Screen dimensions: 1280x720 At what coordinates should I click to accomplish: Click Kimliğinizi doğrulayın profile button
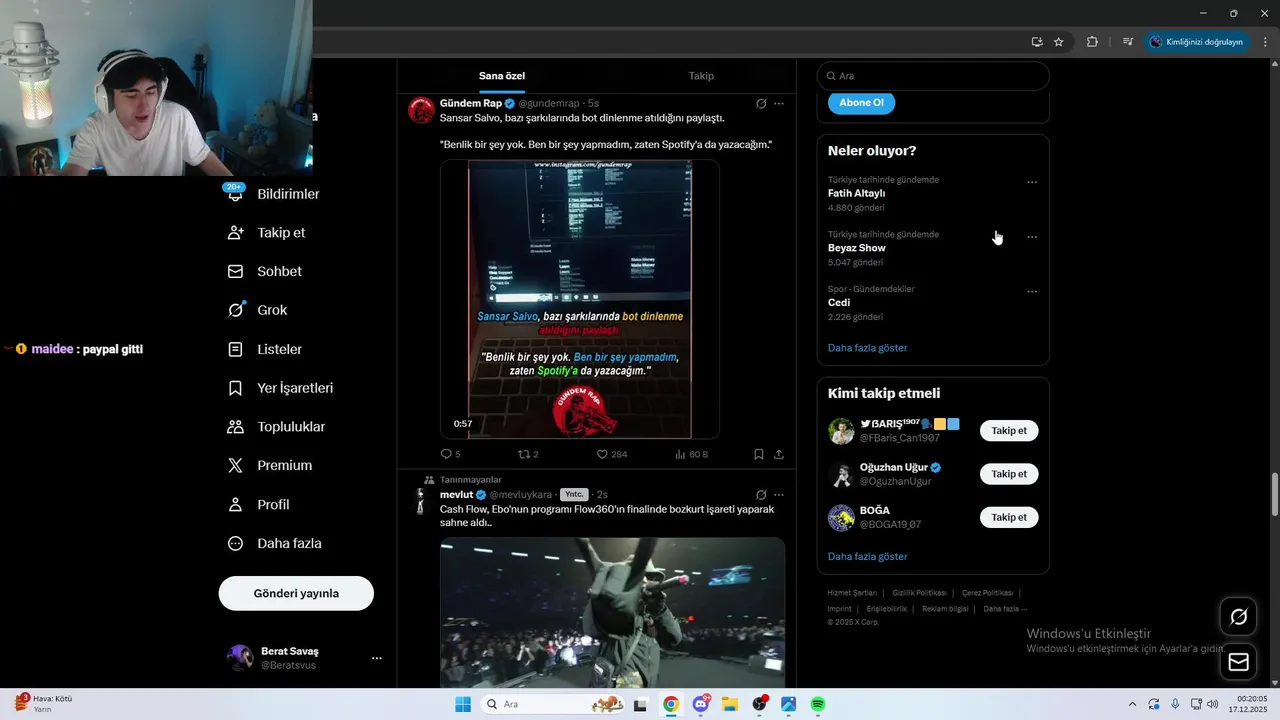click(x=1196, y=42)
